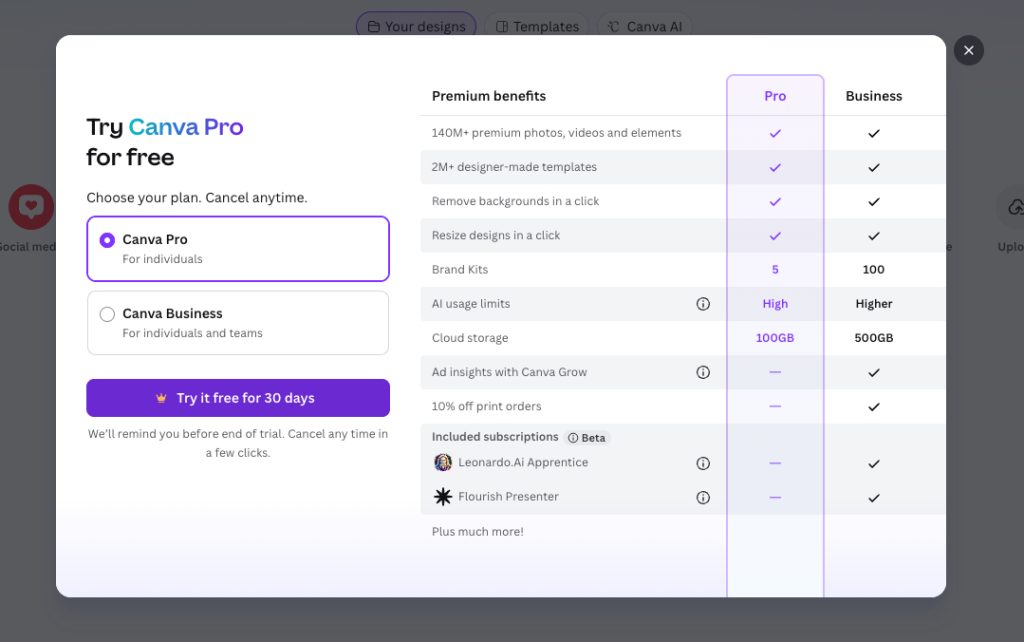Click the Pro cloud storage value 100GB
The width and height of the screenshot is (1024, 642).
775,338
